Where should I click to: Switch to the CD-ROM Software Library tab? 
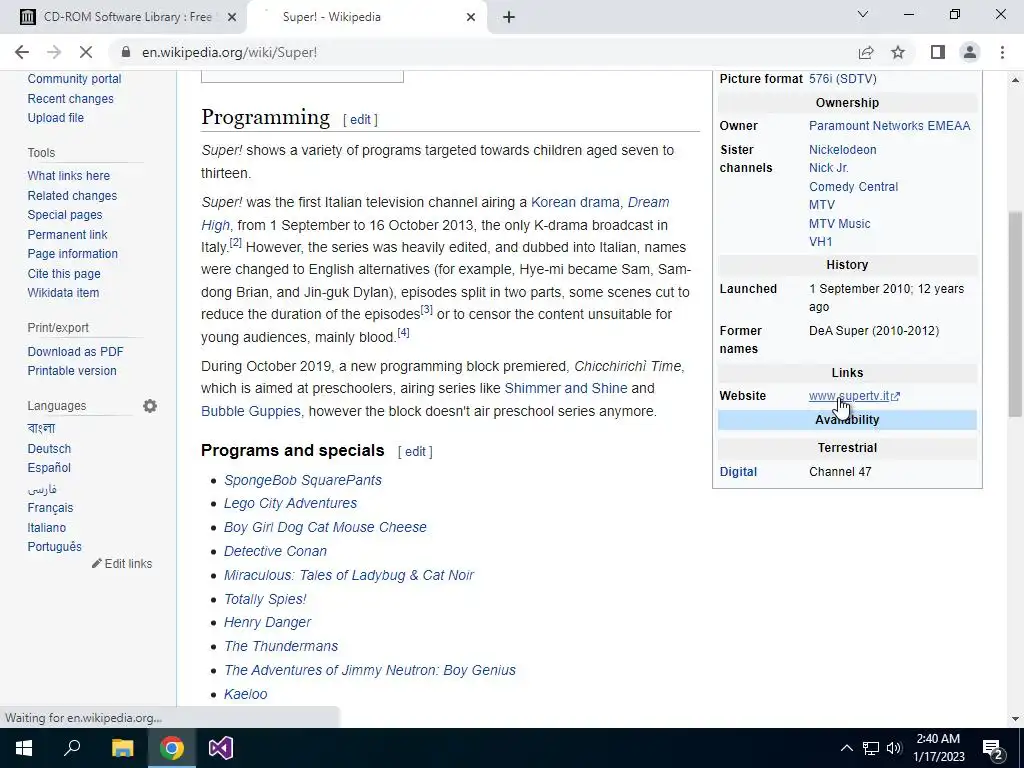tap(127, 17)
